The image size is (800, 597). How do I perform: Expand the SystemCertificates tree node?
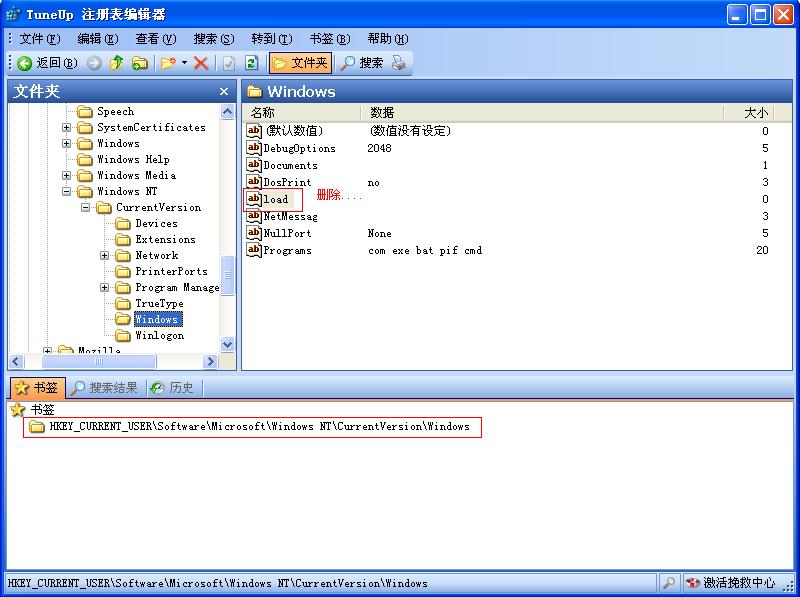66,128
